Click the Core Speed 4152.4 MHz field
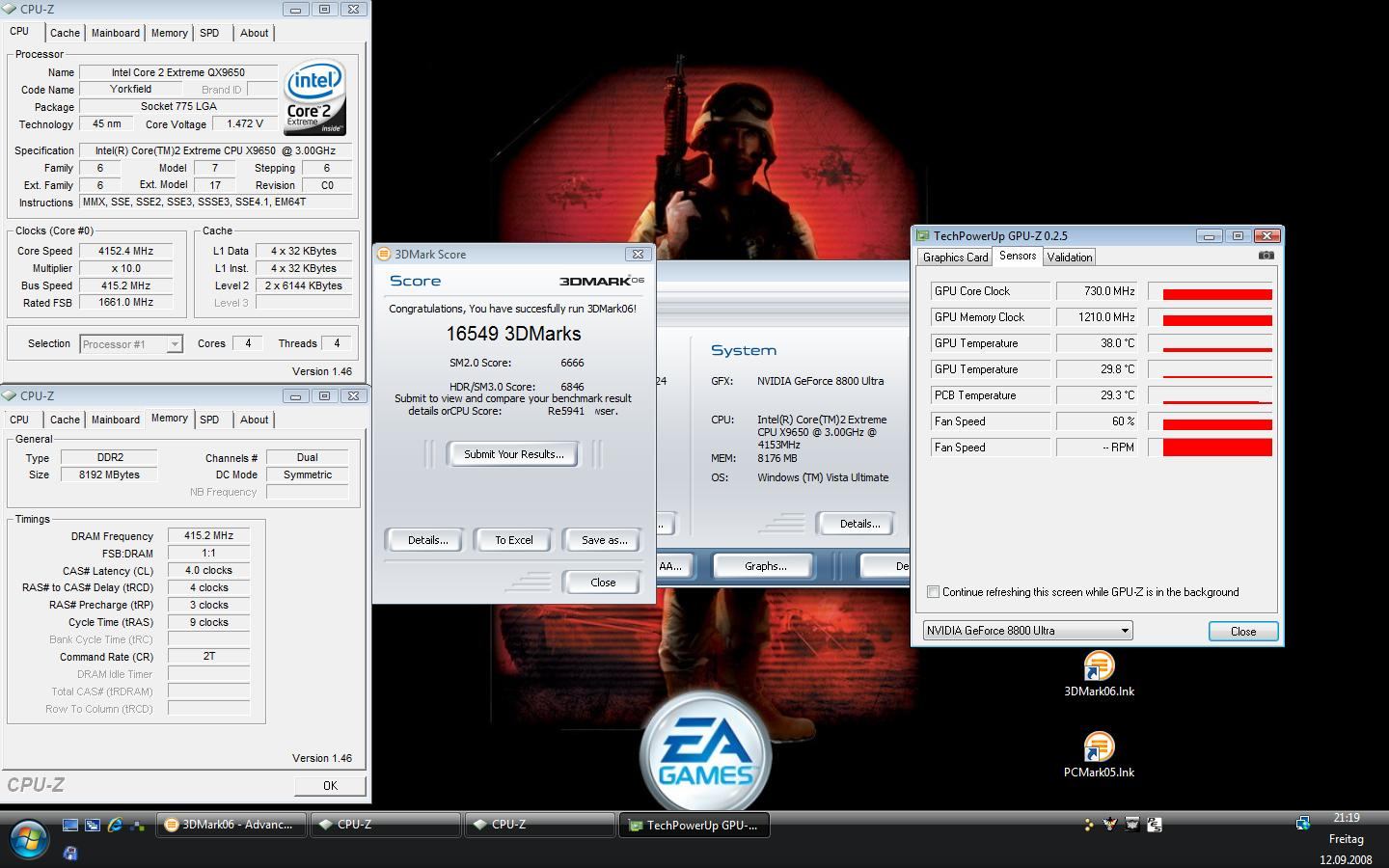This screenshot has height=868, width=1389. click(x=125, y=251)
